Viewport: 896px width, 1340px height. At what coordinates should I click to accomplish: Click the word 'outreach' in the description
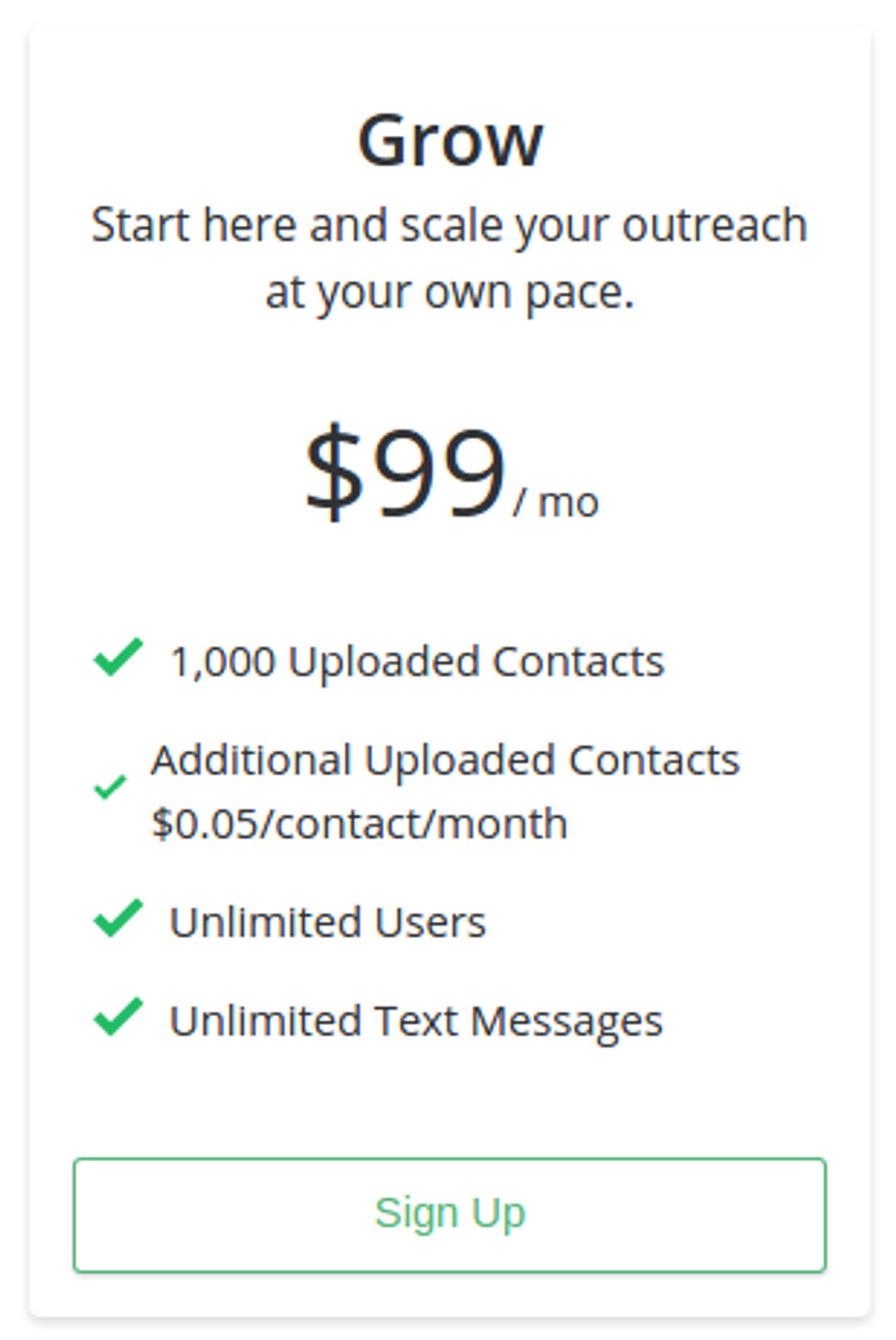[x=714, y=224]
